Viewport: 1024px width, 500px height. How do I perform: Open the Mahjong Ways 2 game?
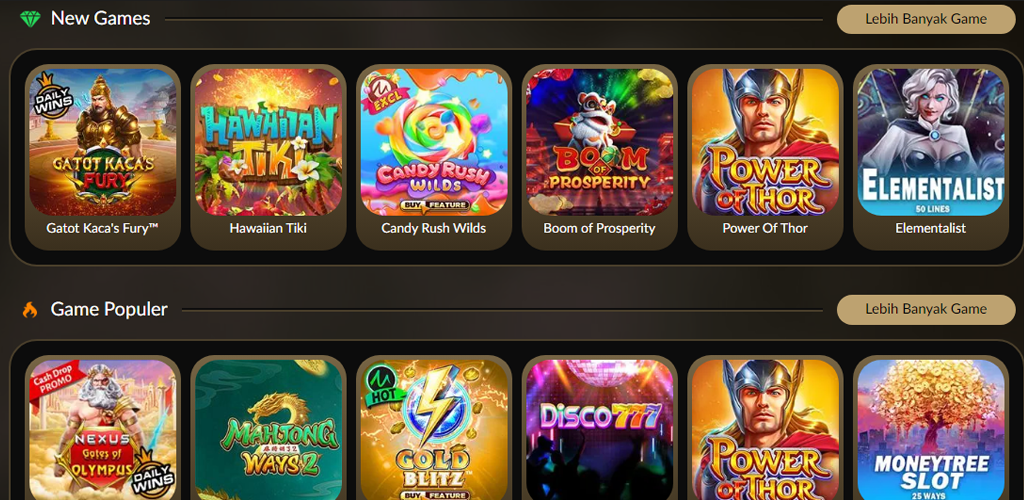[x=268, y=430]
